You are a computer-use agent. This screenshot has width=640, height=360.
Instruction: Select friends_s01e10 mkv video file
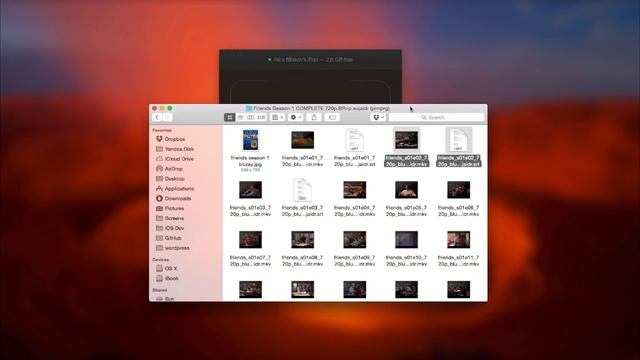point(407,240)
